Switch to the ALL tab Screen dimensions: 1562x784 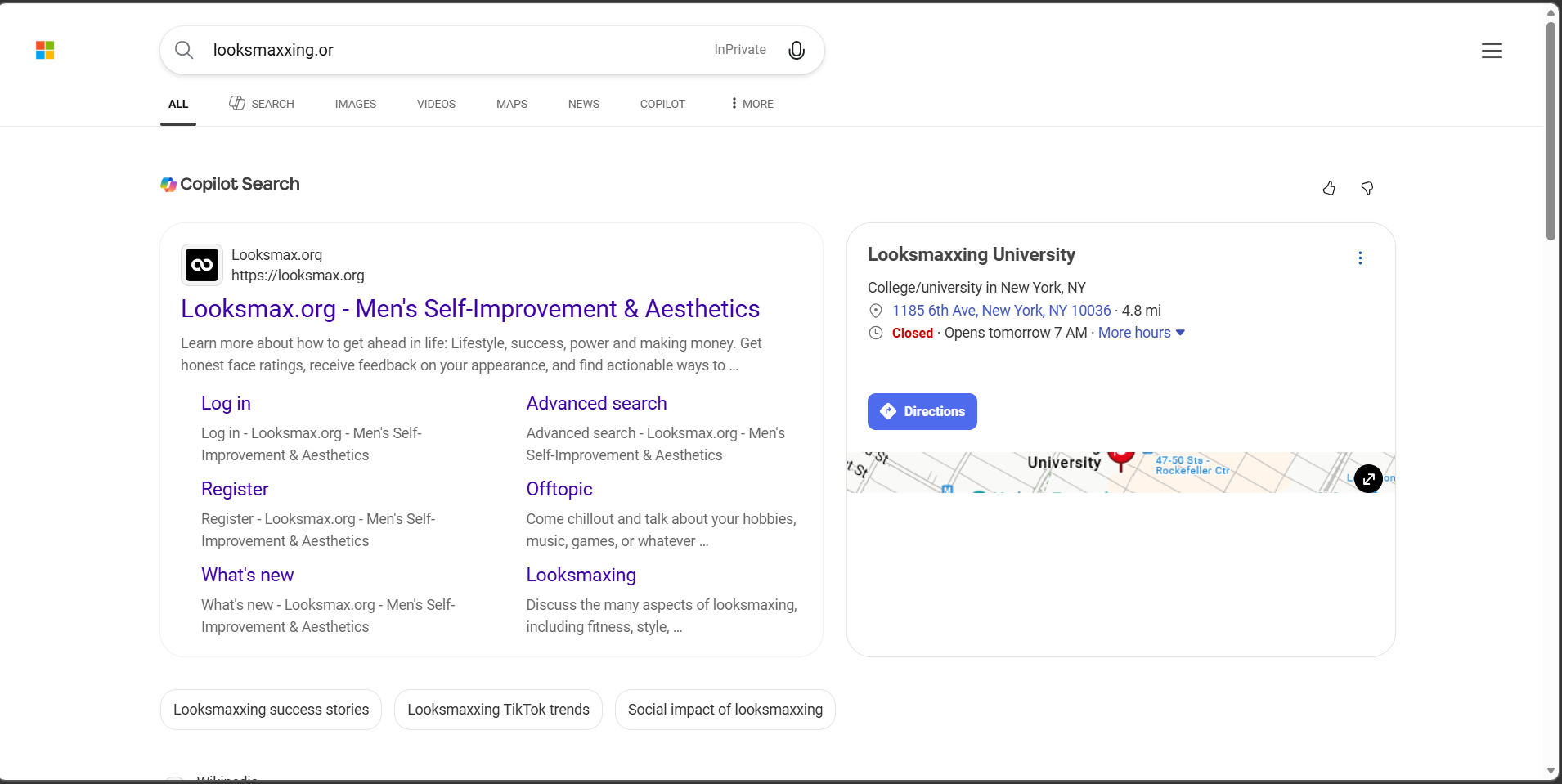(x=178, y=104)
